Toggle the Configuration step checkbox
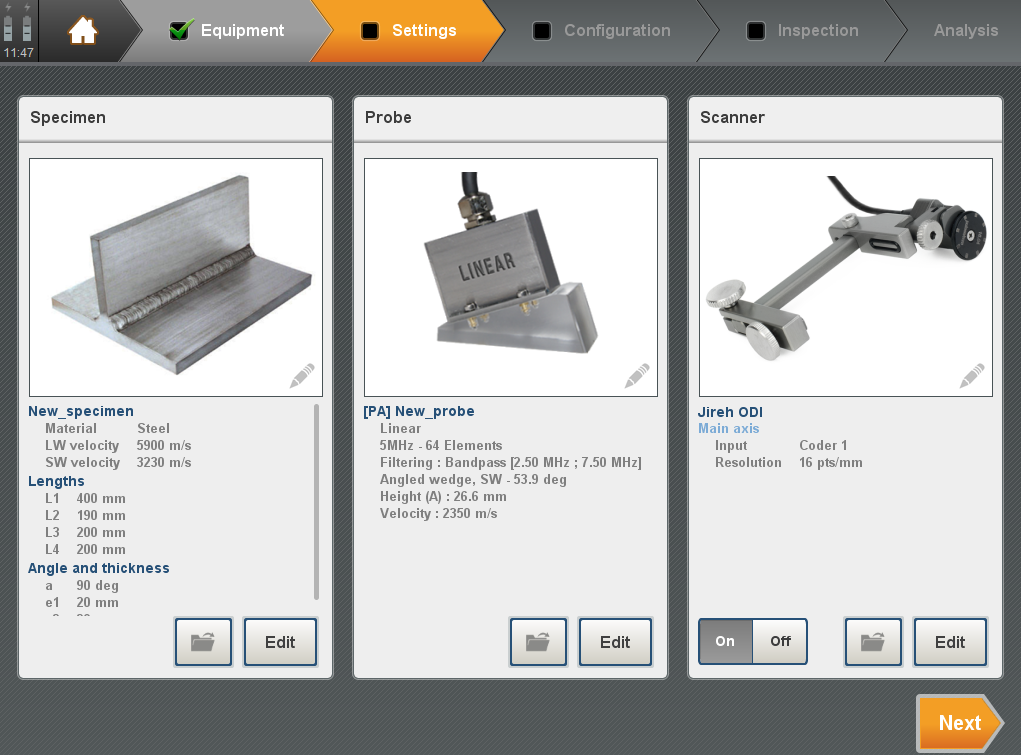Image resolution: width=1021 pixels, height=755 pixels. coord(542,31)
